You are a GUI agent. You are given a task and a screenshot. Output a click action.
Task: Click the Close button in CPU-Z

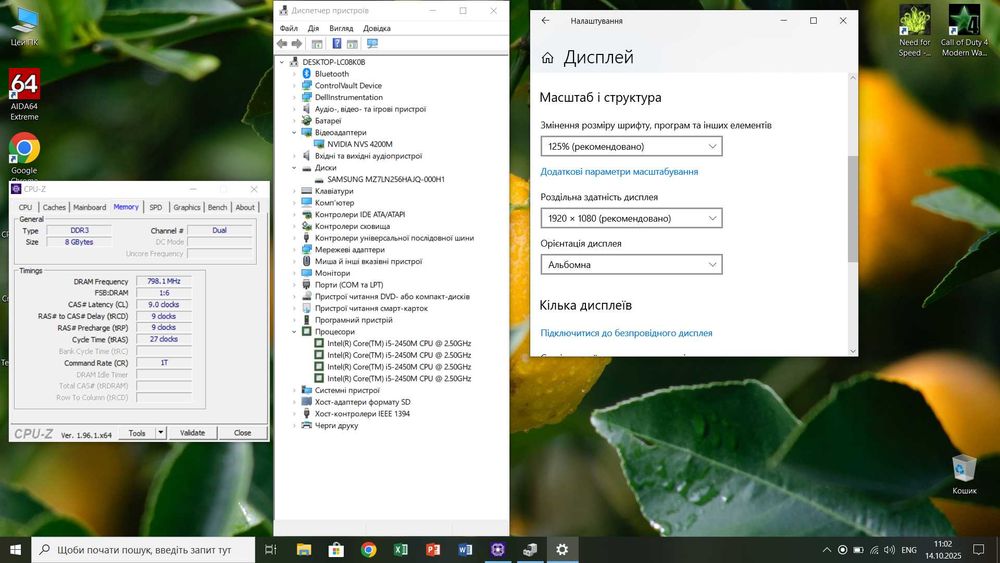[242, 432]
